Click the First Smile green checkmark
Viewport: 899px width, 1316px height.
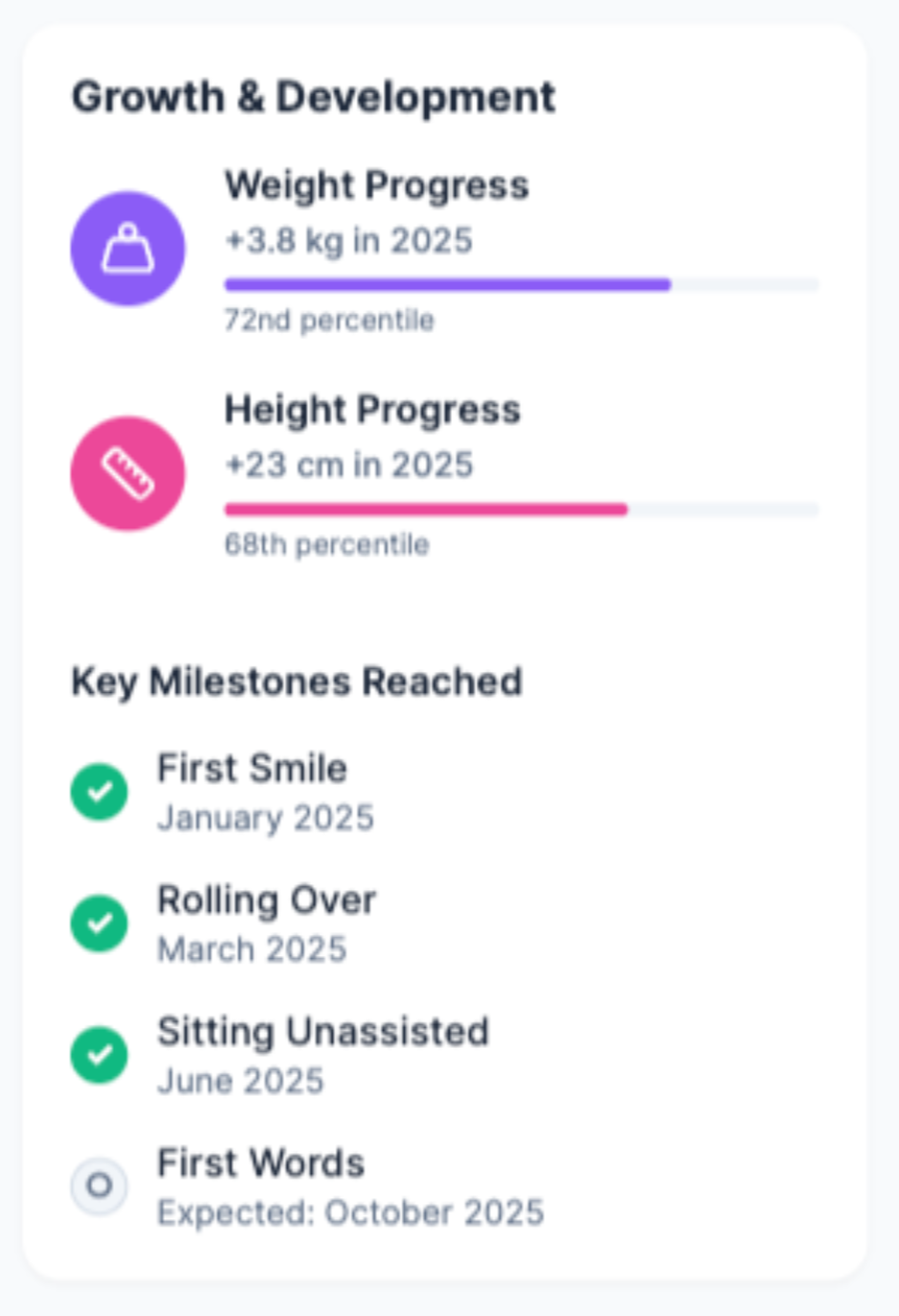100,792
